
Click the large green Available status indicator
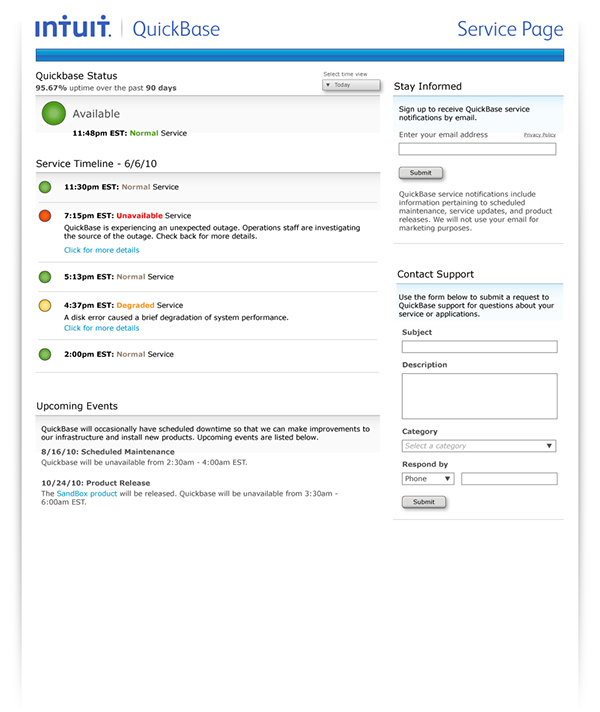[x=54, y=113]
